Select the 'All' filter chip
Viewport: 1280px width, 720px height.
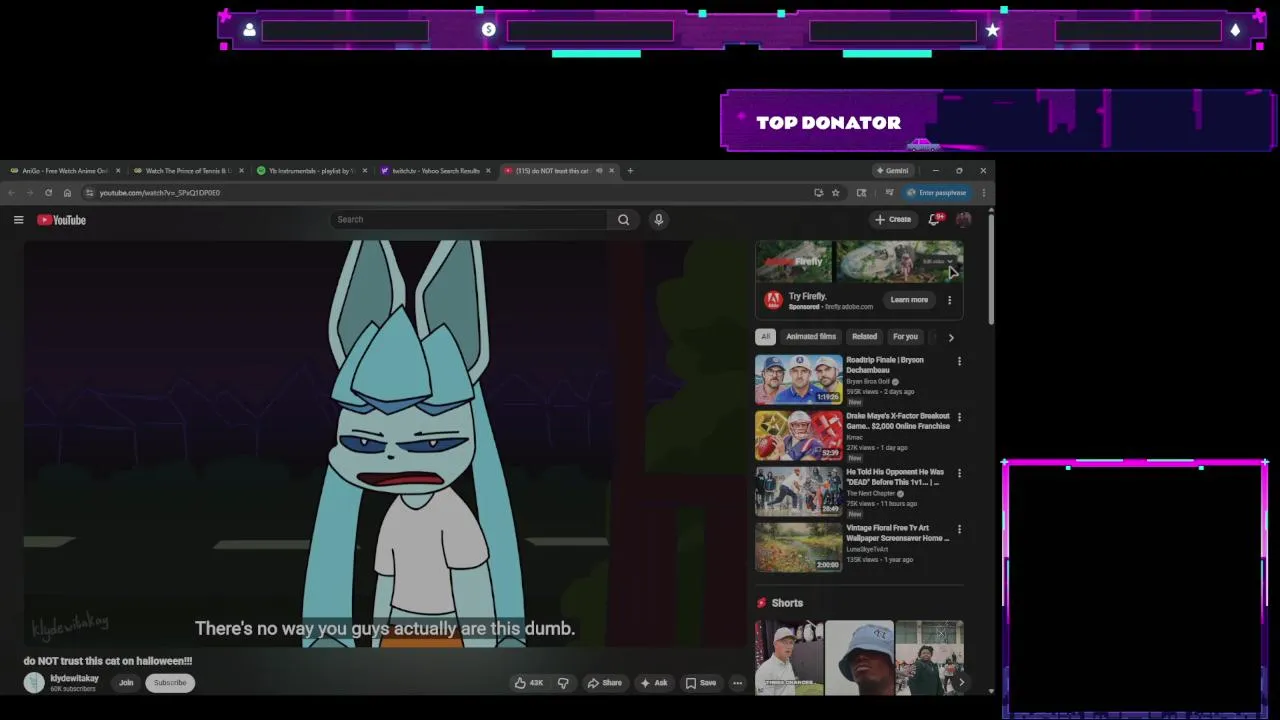pyautogui.click(x=766, y=337)
